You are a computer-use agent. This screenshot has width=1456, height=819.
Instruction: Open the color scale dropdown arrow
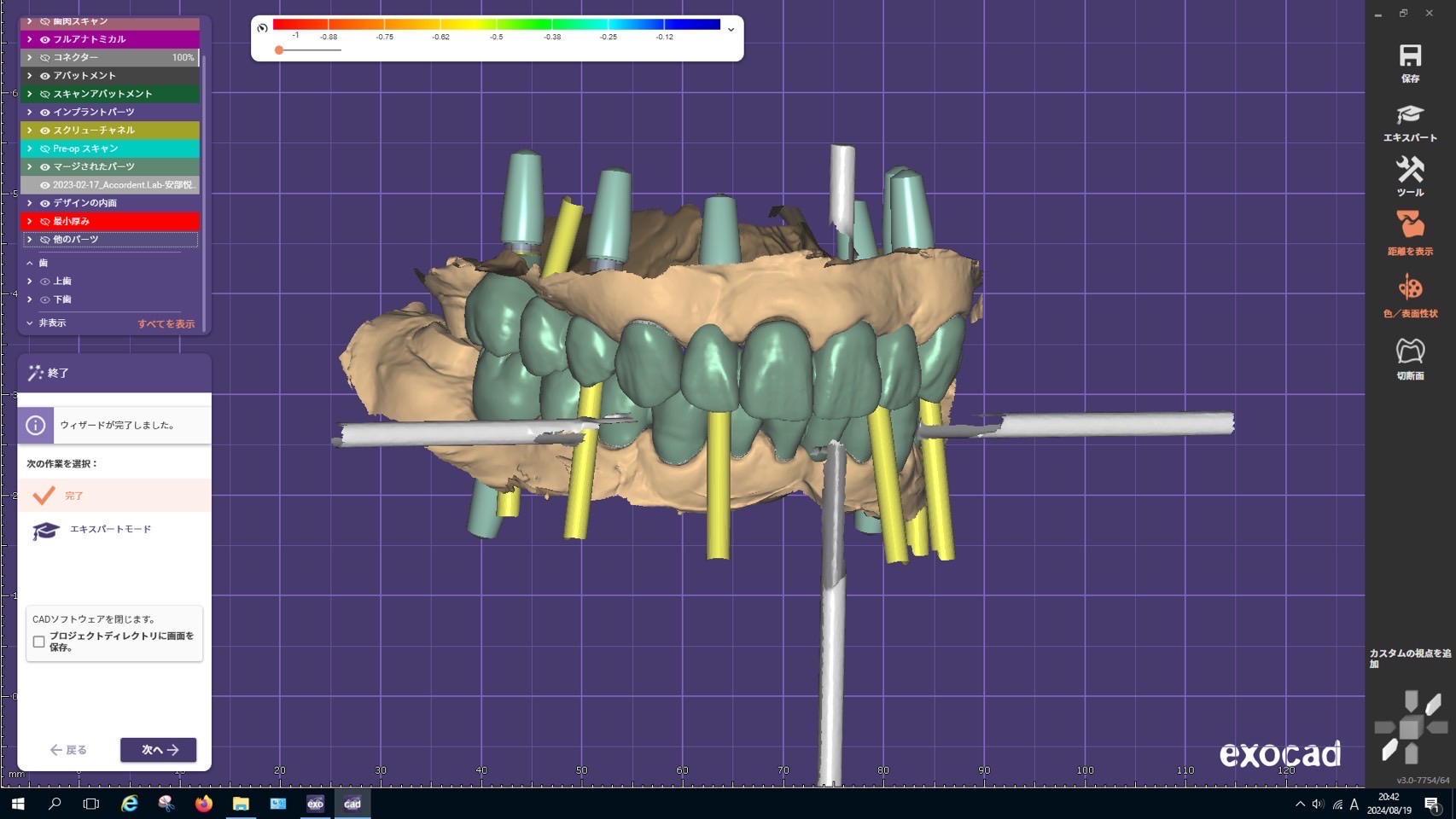[x=731, y=29]
